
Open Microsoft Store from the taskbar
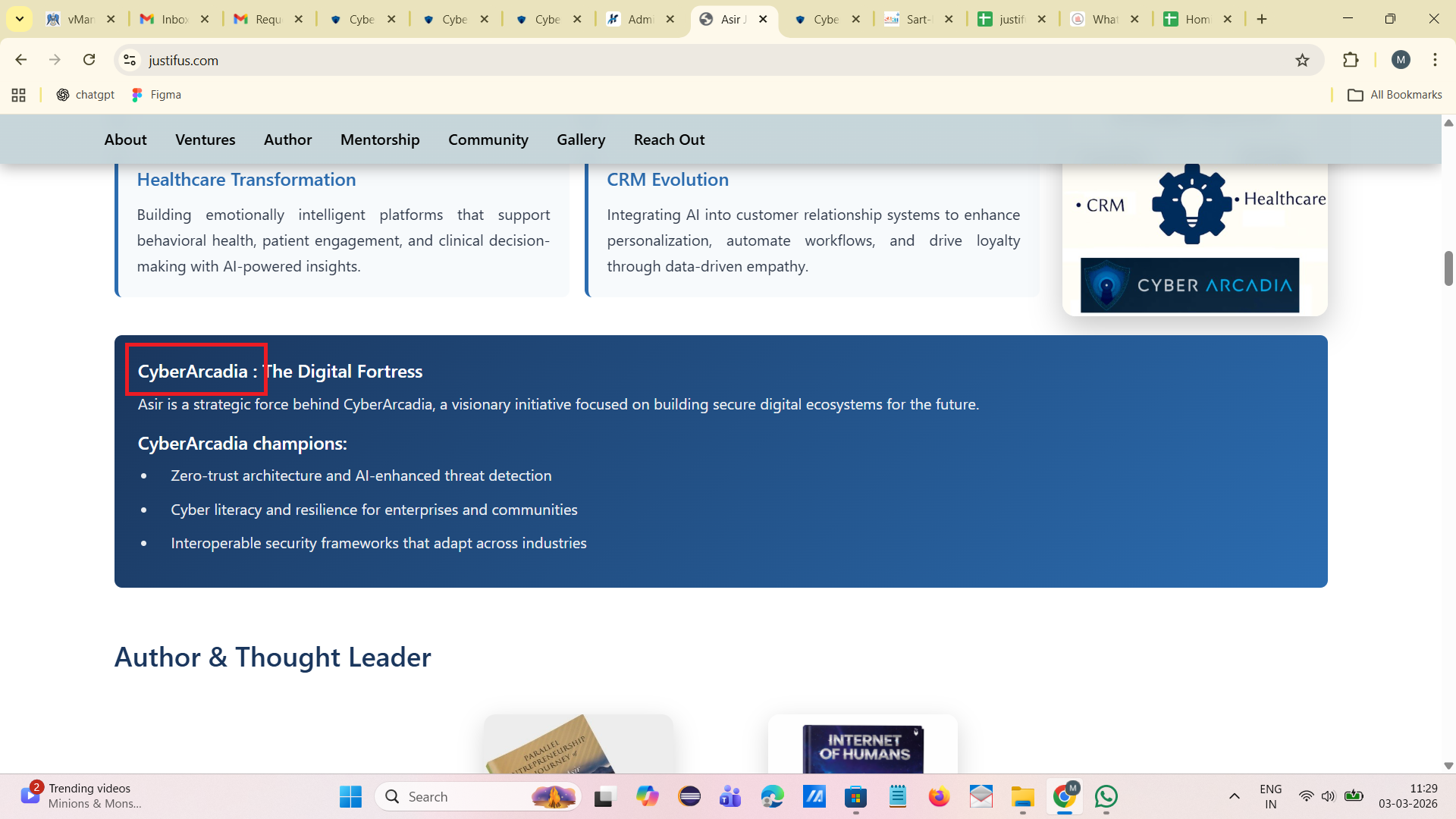click(x=855, y=796)
